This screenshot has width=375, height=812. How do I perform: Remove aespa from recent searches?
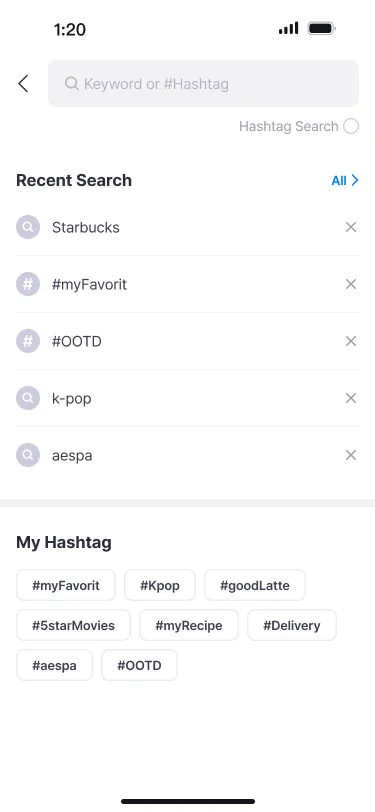coord(351,455)
